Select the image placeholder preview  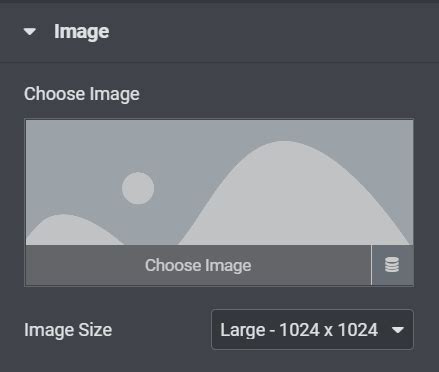(x=220, y=183)
